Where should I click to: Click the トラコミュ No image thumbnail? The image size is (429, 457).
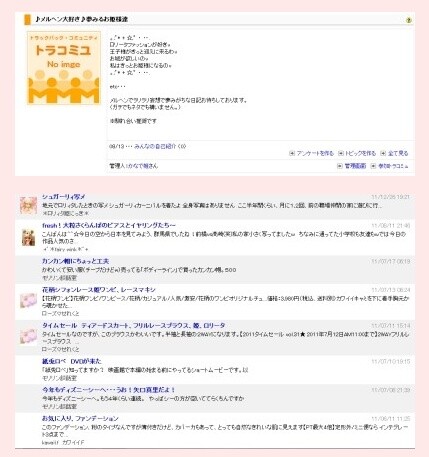64,68
